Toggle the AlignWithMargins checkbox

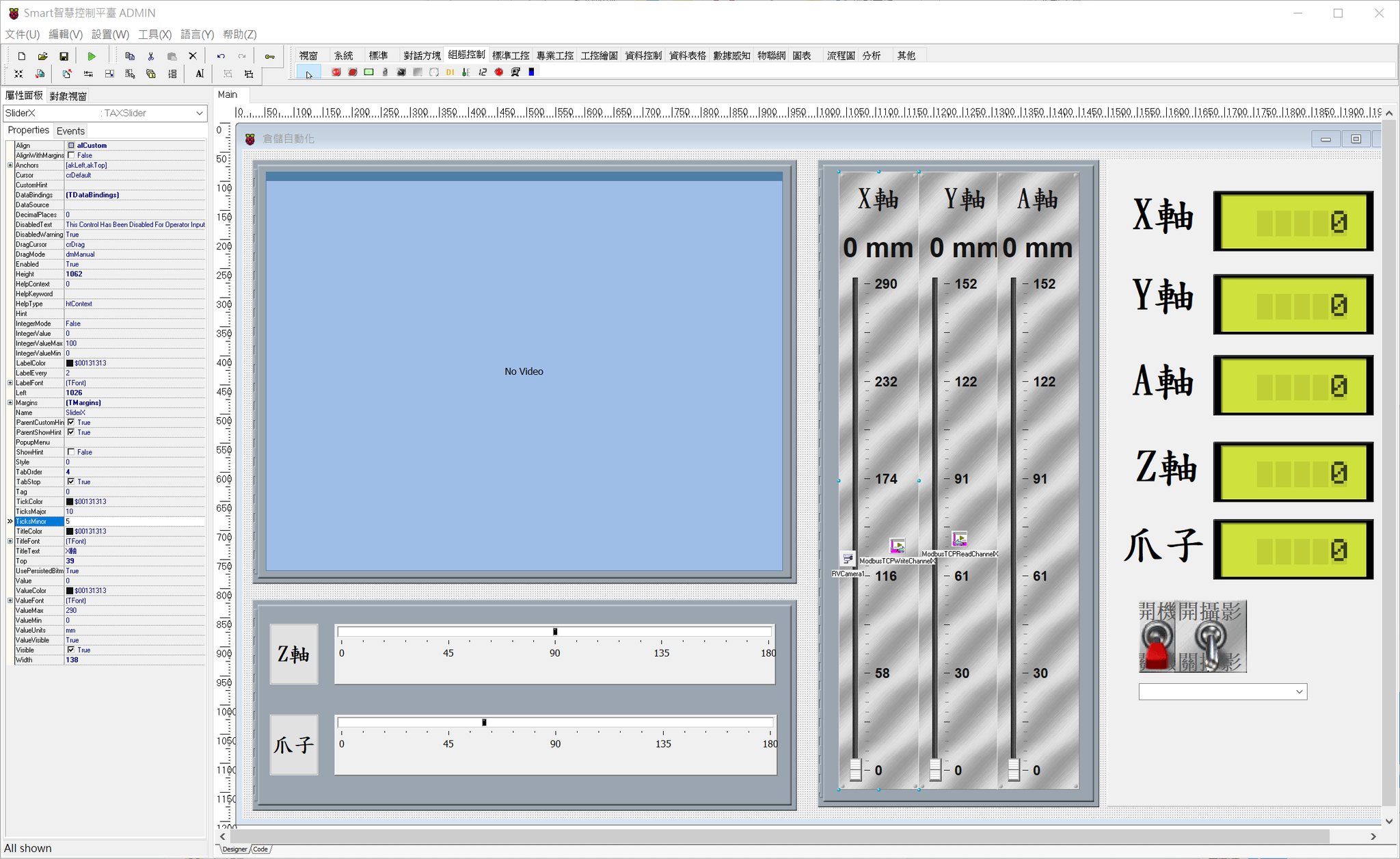pyautogui.click(x=71, y=155)
